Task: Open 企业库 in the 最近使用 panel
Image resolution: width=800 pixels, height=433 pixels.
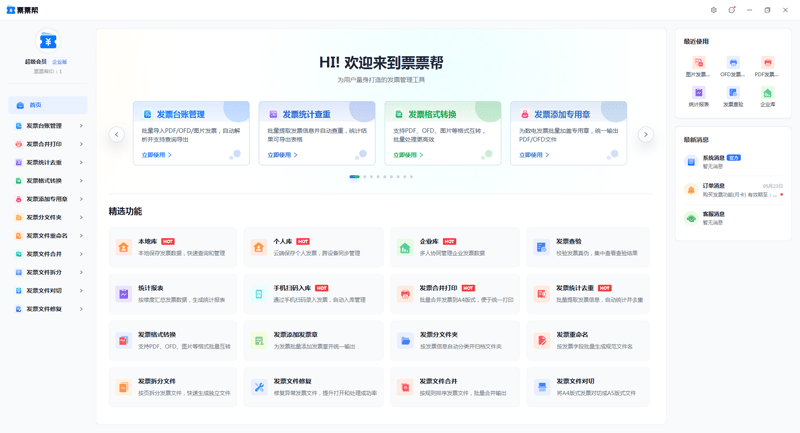Action: [x=767, y=92]
